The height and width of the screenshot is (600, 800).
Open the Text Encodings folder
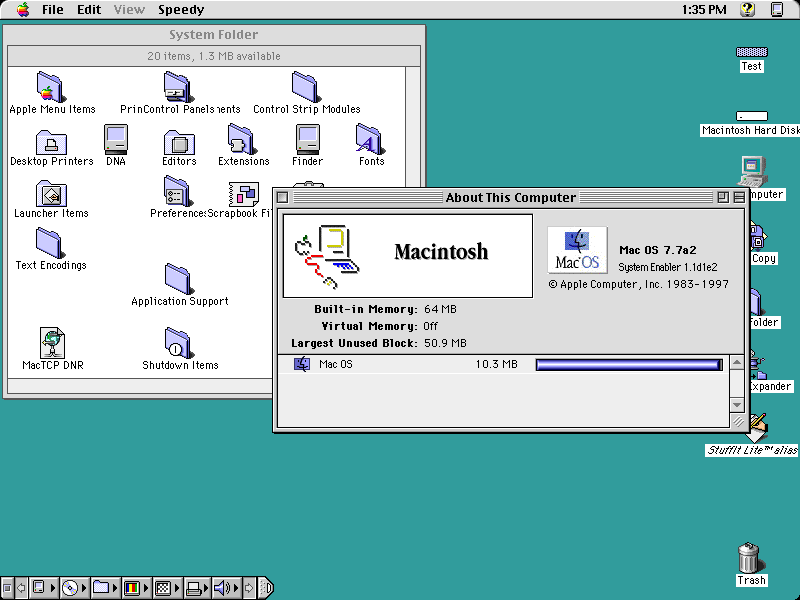point(50,243)
